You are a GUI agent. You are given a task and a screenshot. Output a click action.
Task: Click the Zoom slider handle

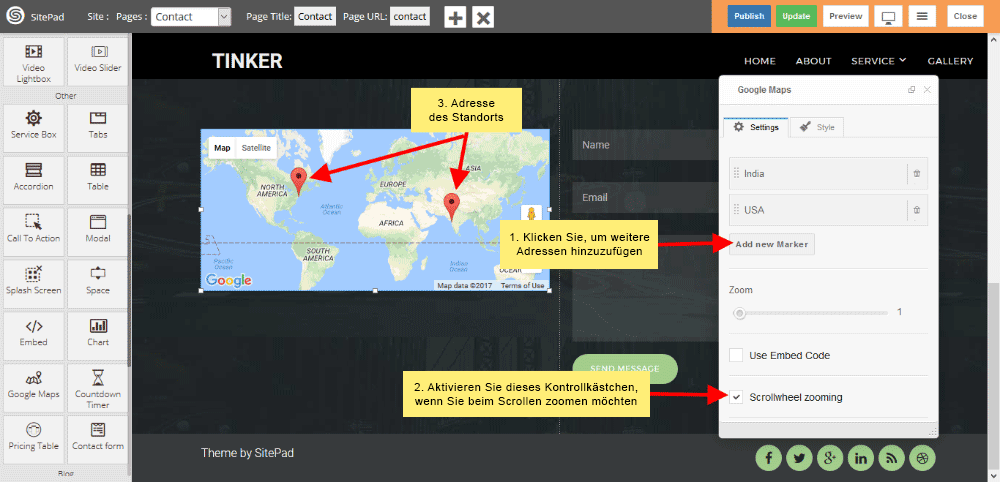click(739, 313)
